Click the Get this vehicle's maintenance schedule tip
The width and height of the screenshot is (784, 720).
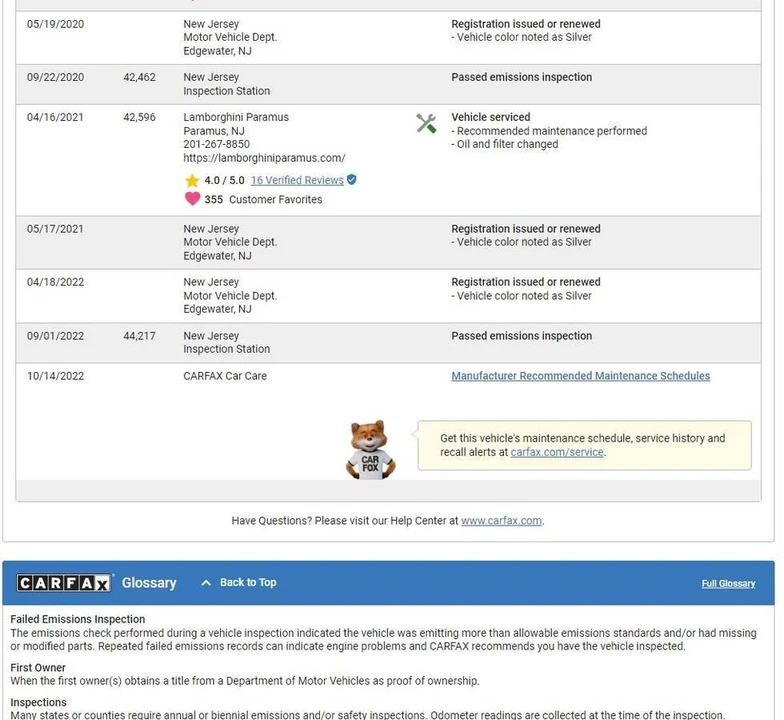pyautogui.click(x=584, y=446)
